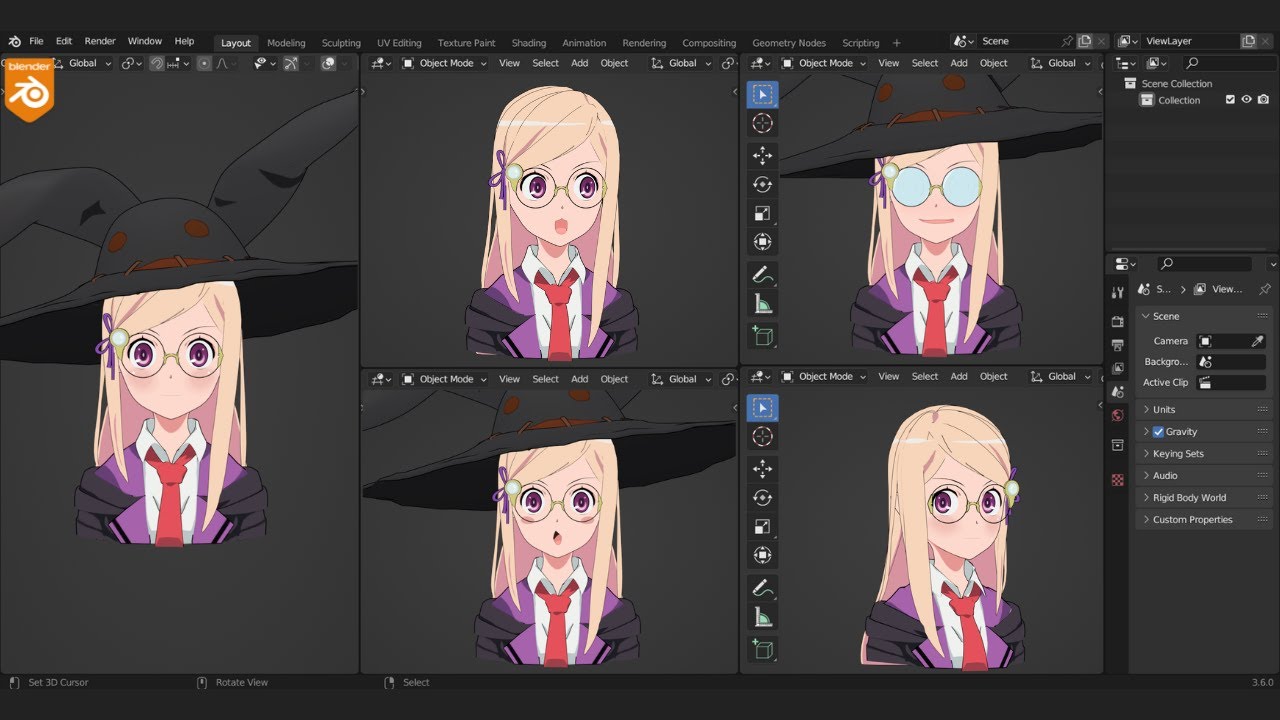Screen dimensions: 1280x720
Task: Open the World properties tab
Action: pos(1118,415)
